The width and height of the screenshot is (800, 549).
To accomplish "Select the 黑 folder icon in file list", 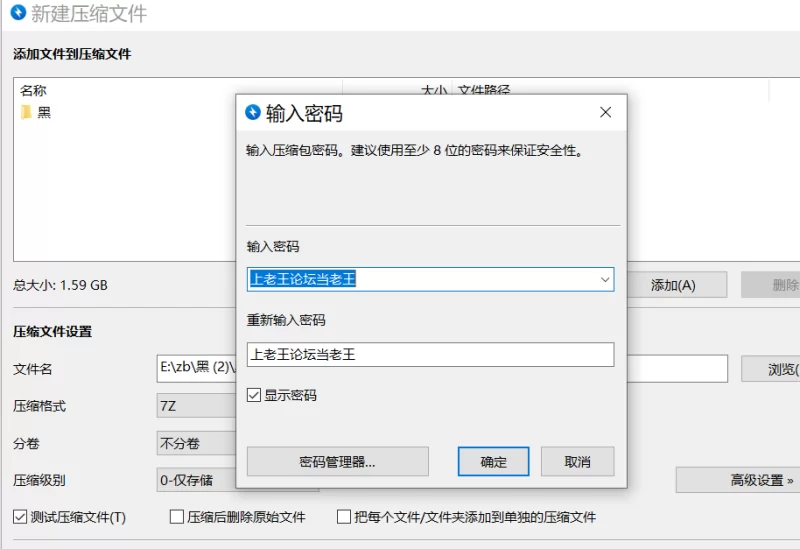I will tap(26, 112).
